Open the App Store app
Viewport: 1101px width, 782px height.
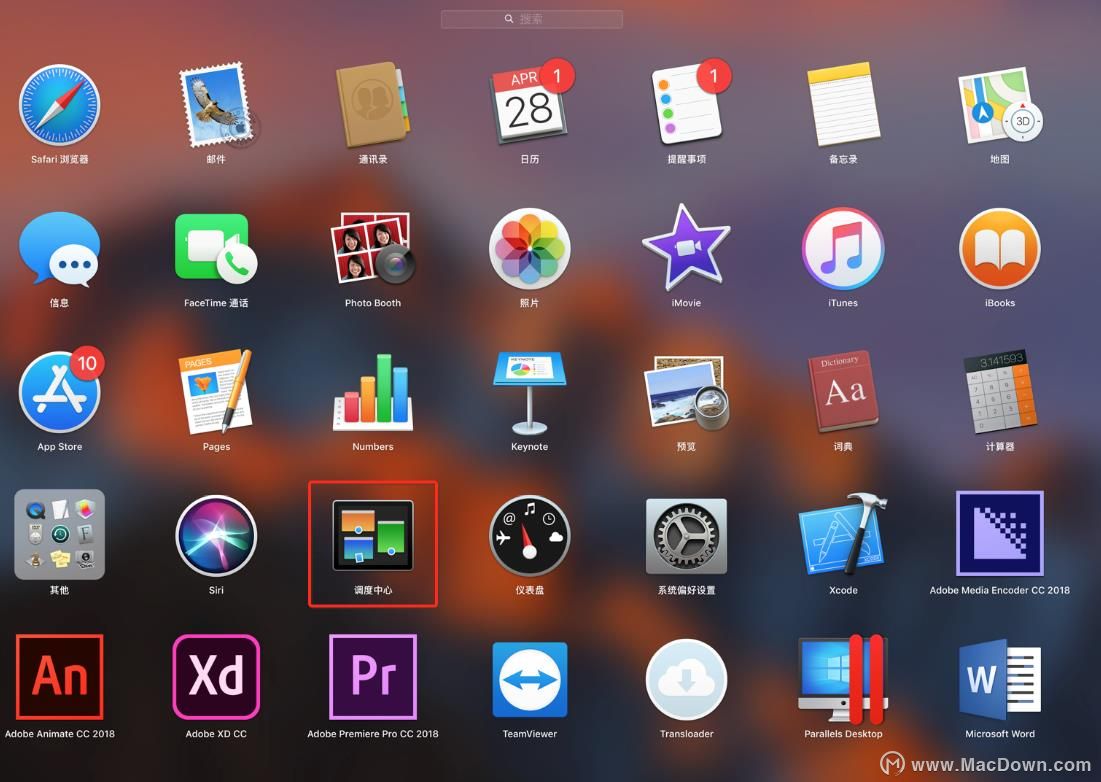pos(60,391)
